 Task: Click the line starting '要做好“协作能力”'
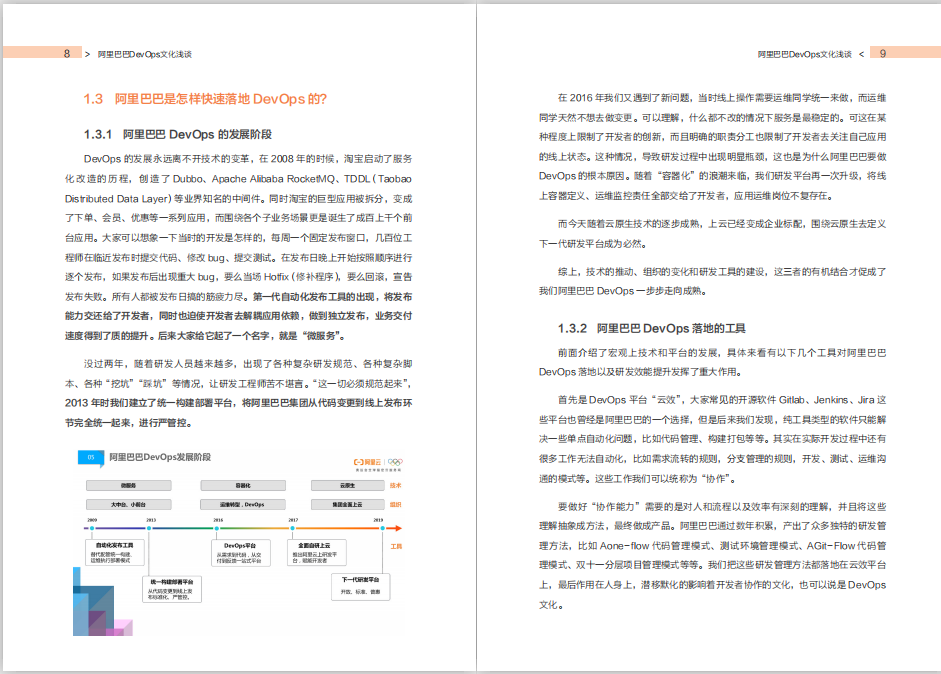coord(722,507)
